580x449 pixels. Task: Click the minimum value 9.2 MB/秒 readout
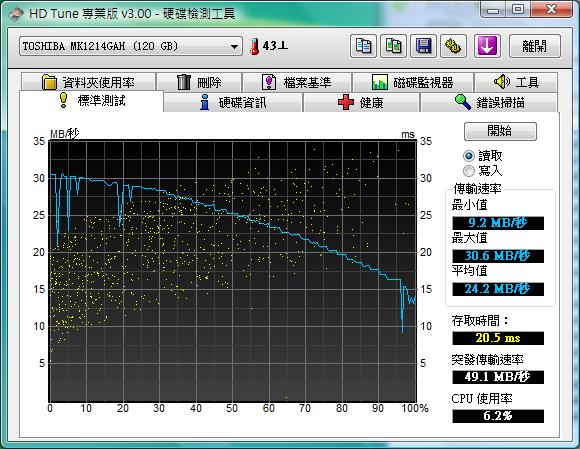point(498,223)
